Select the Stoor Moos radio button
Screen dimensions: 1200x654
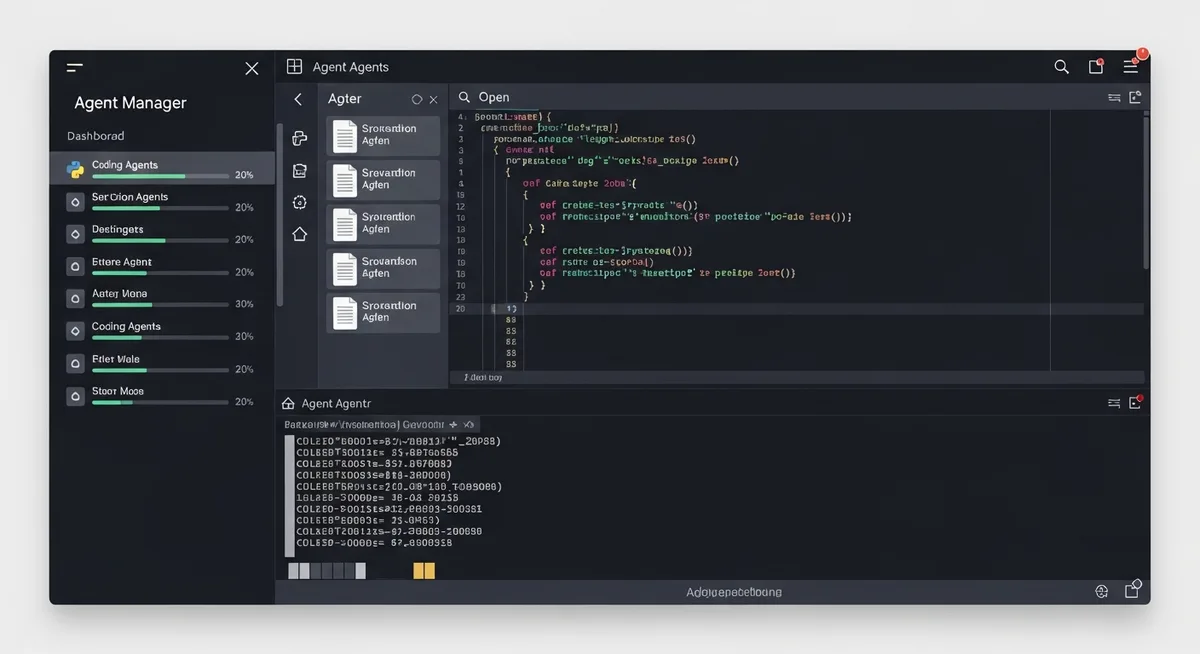75,397
